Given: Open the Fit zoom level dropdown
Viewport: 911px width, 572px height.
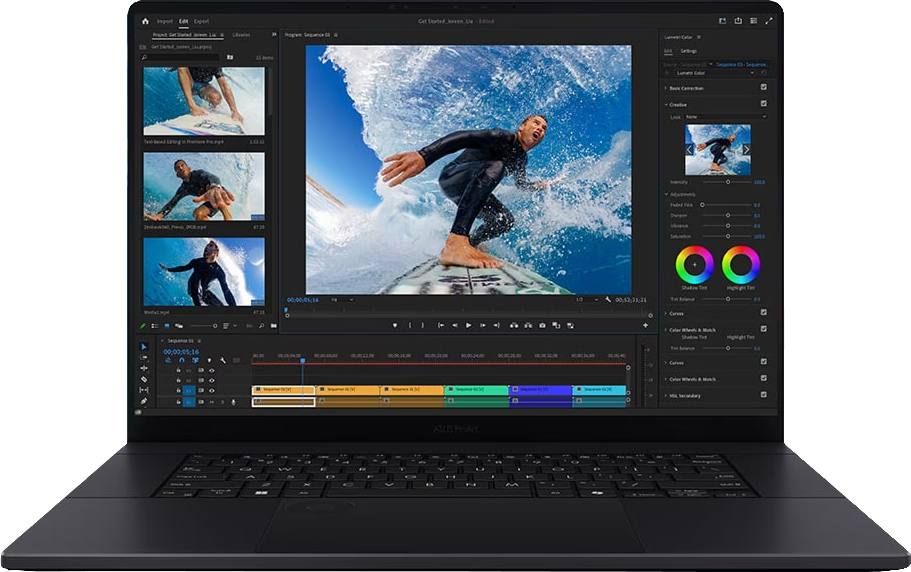Looking at the screenshot, I should (x=342, y=300).
